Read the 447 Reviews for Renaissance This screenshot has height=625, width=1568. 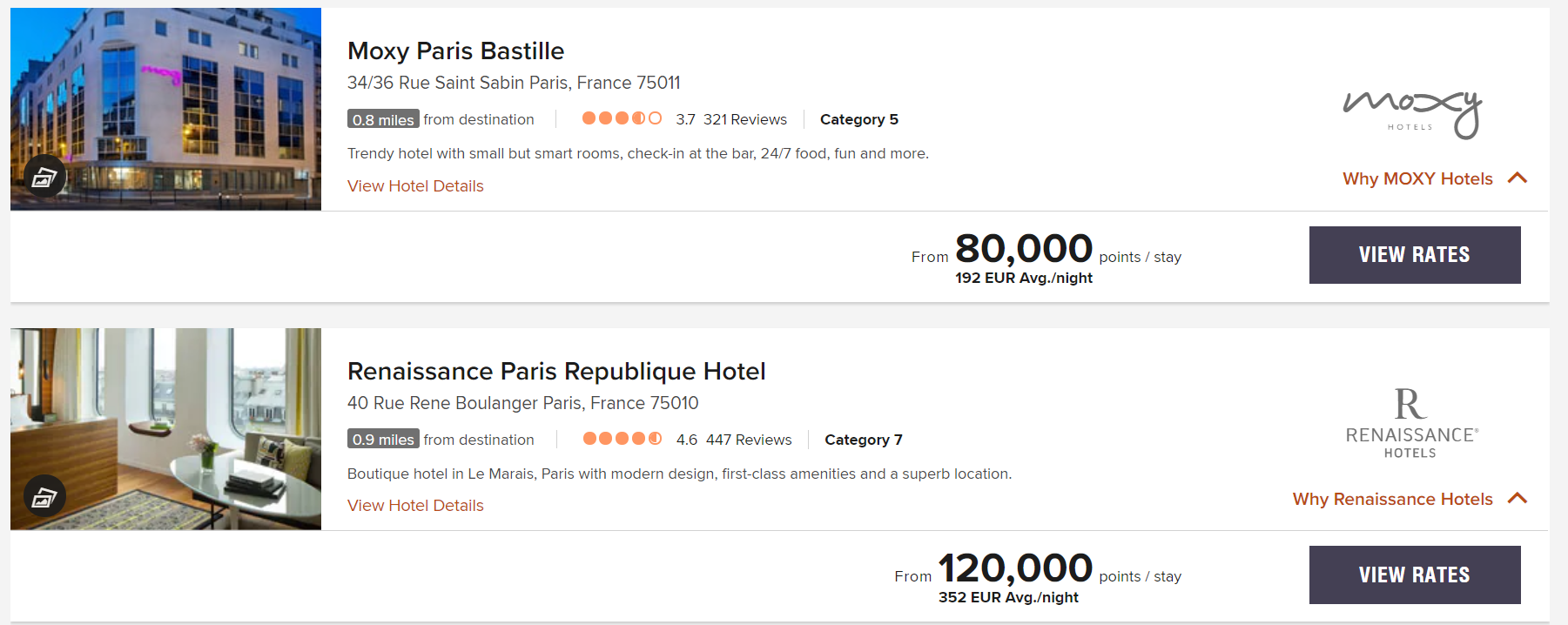749,440
